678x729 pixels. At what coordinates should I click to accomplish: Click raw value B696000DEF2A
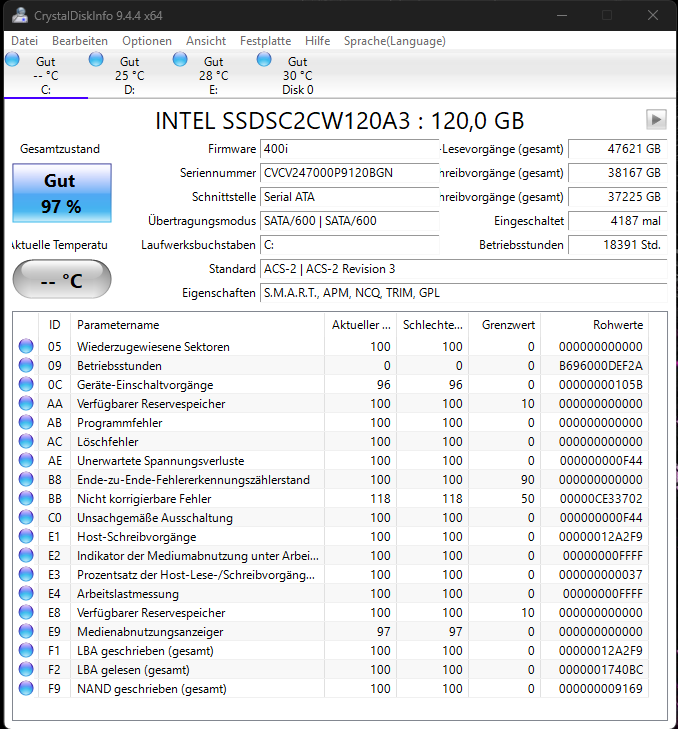[x=601, y=366]
